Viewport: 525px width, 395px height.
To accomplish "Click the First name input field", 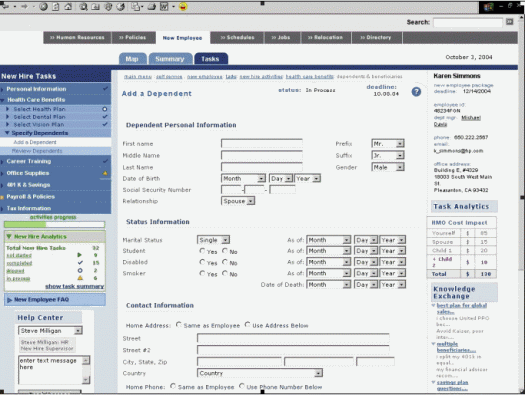I will (262, 144).
